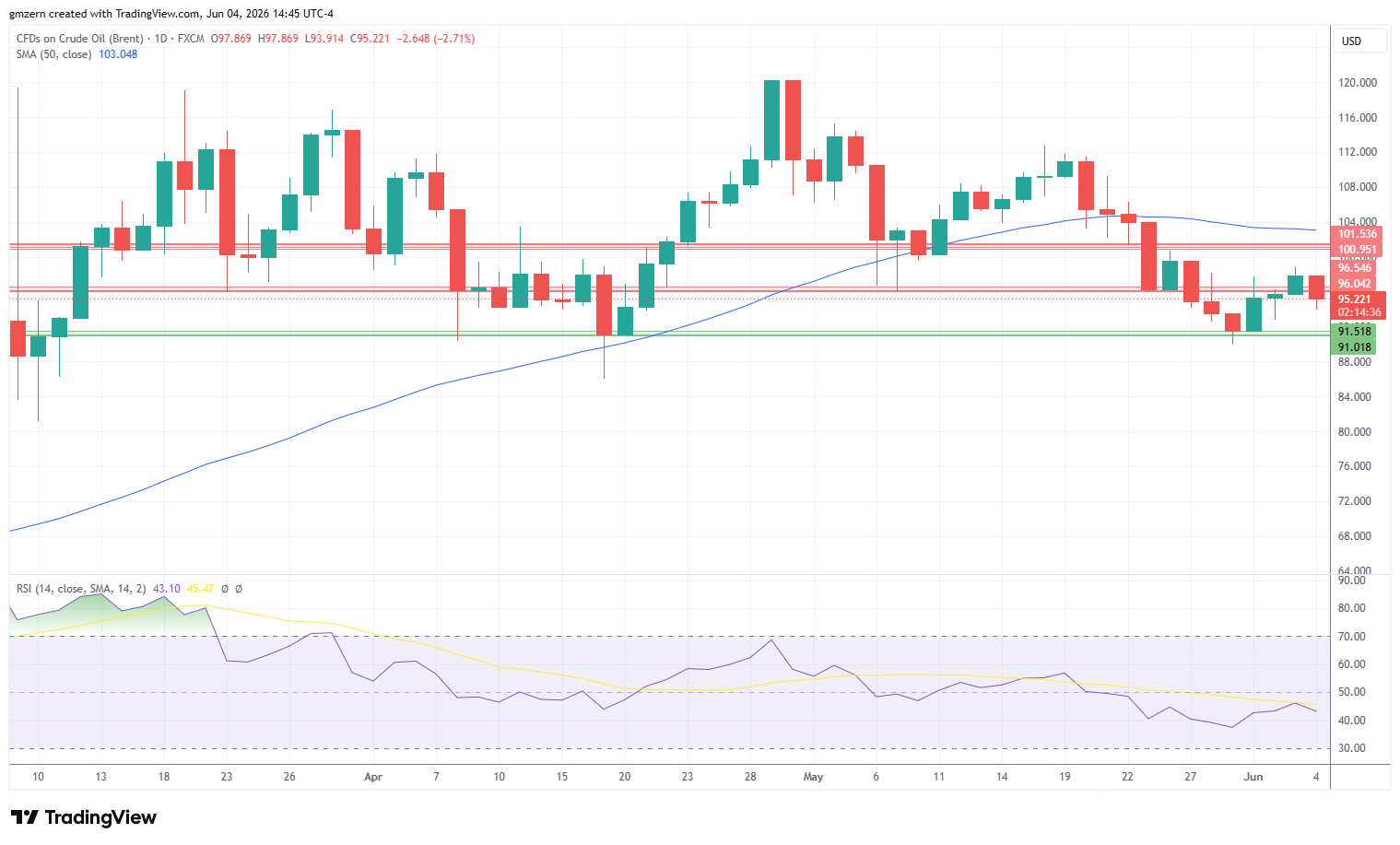The image size is (1400, 845).
Task: Click the date label 19 on the time axis
Action: tap(1065, 777)
